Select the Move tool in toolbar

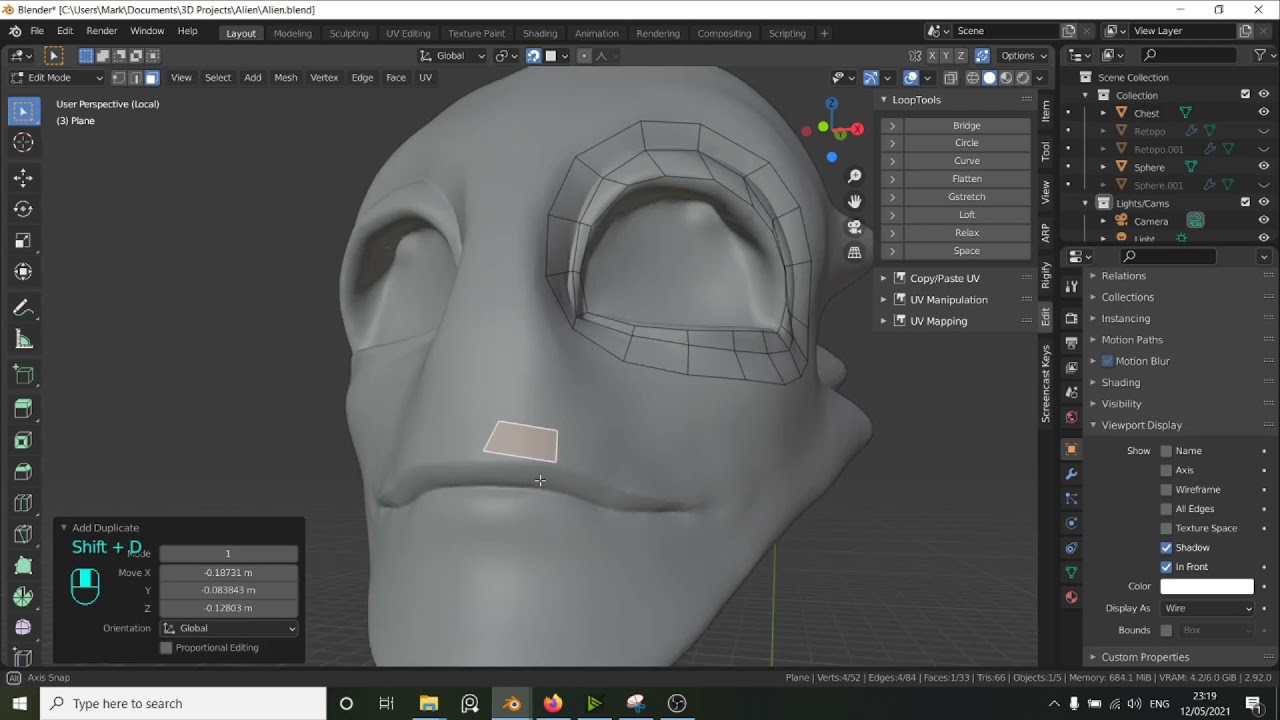point(23,178)
